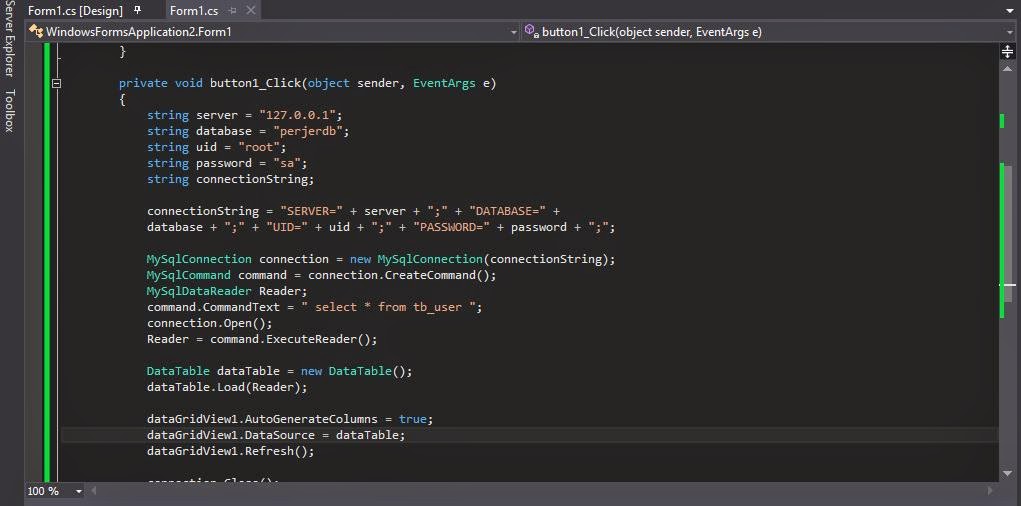
Task: Click the 'new MySqlConnection(connectionString)' line
Action: coord(381,259)
